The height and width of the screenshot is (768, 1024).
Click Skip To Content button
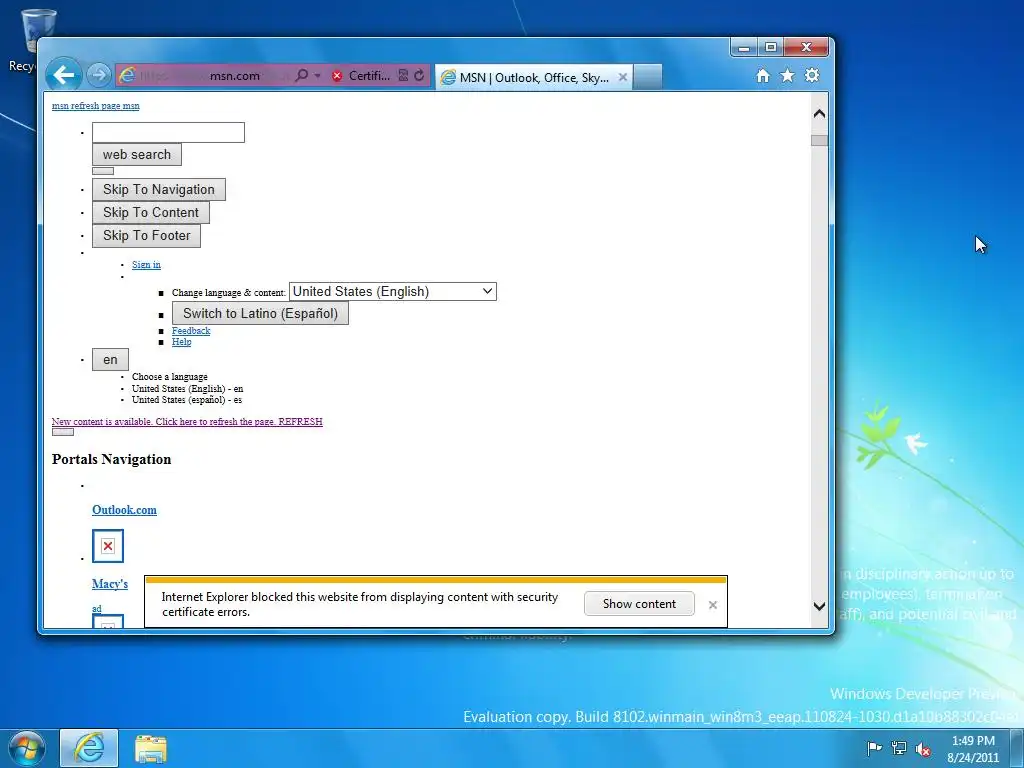151,212
